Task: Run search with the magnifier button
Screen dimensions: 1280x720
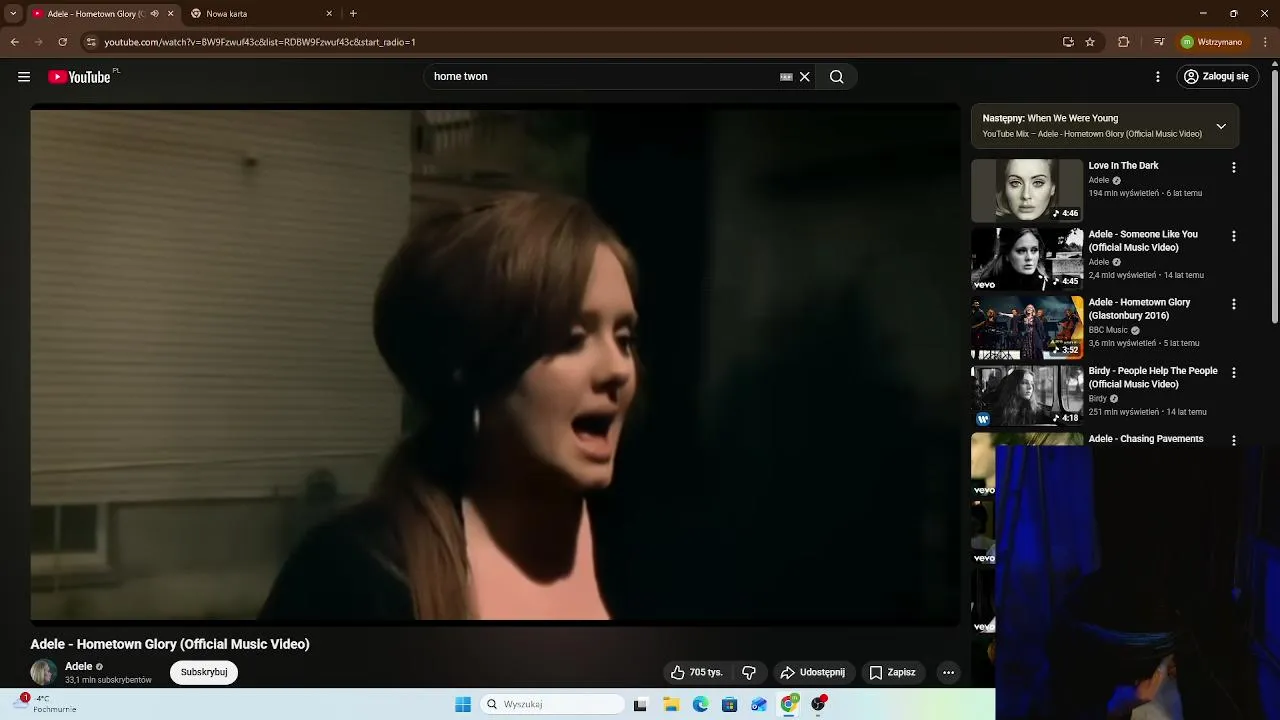Action: point(837,77)
